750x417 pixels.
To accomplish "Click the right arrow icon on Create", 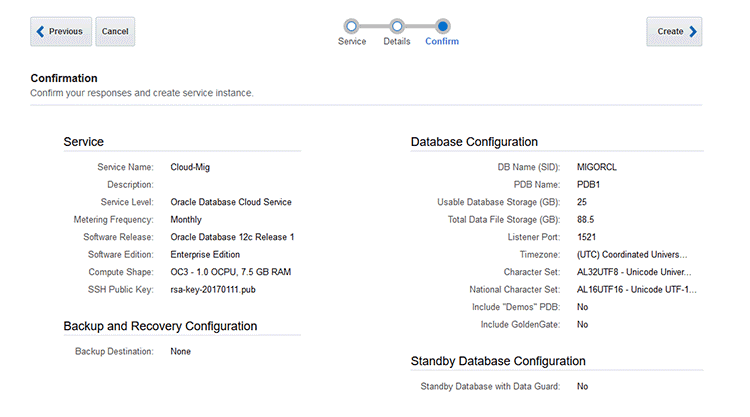I will pos(694,32).
